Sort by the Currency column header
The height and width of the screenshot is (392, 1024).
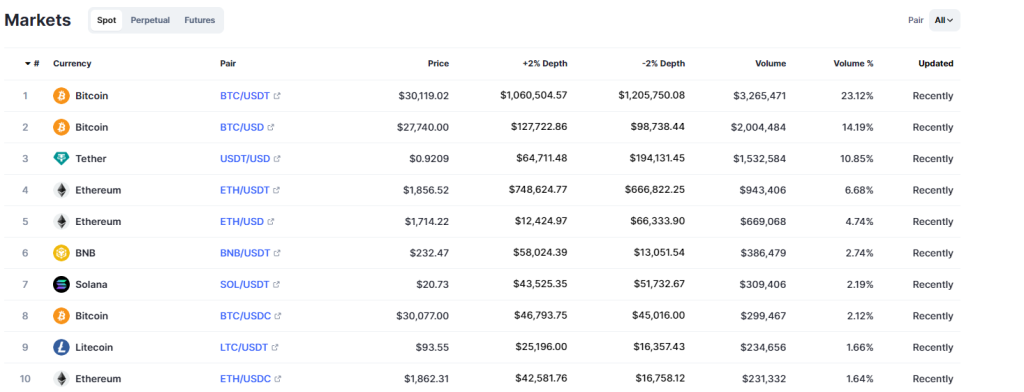[x=72, y=63]
